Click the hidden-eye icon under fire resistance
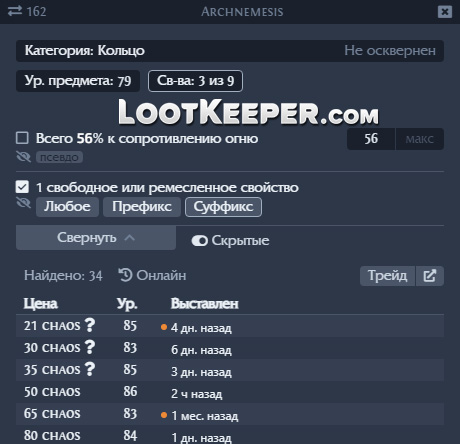The height and width of the screenshot is (444, 460). pyautogui.click(x=23, y=157)
